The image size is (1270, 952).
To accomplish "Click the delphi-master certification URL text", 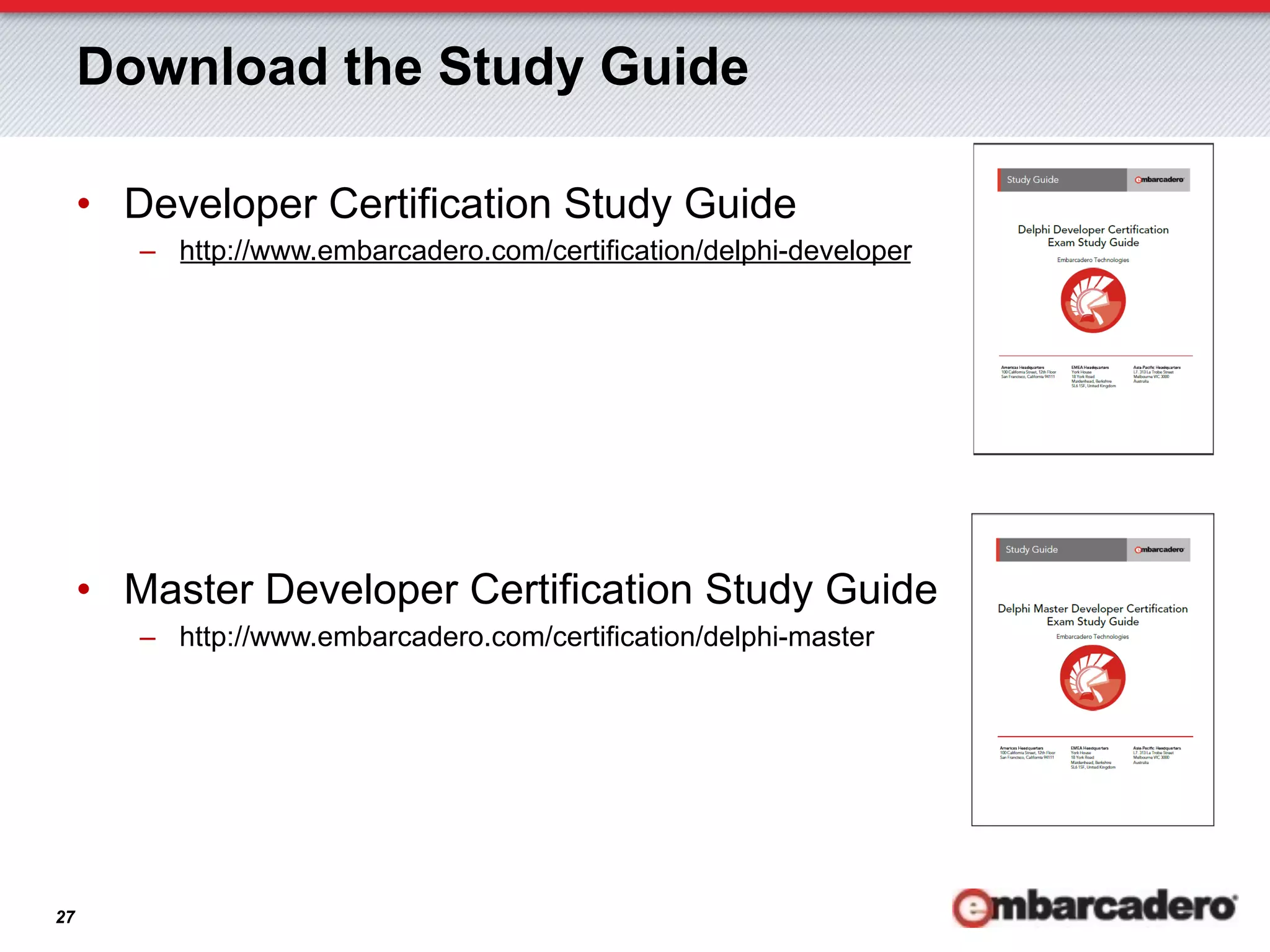I will (526, 637).
